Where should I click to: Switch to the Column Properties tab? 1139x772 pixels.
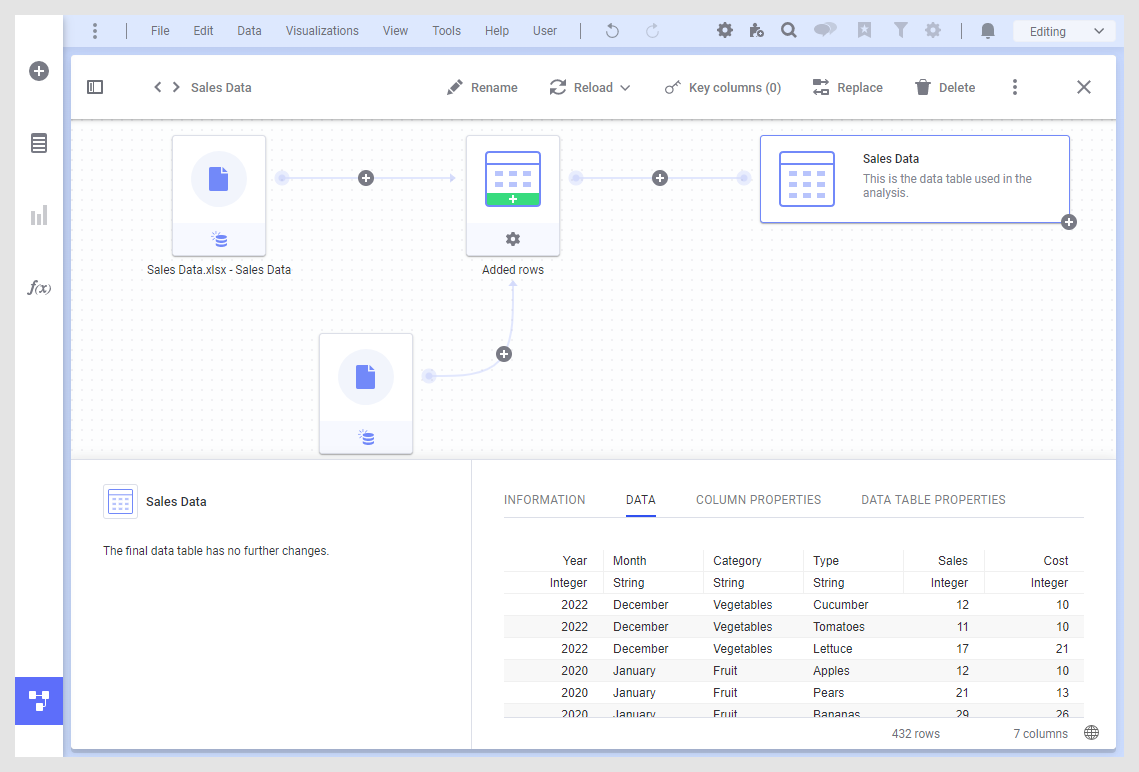click(758, 500)
